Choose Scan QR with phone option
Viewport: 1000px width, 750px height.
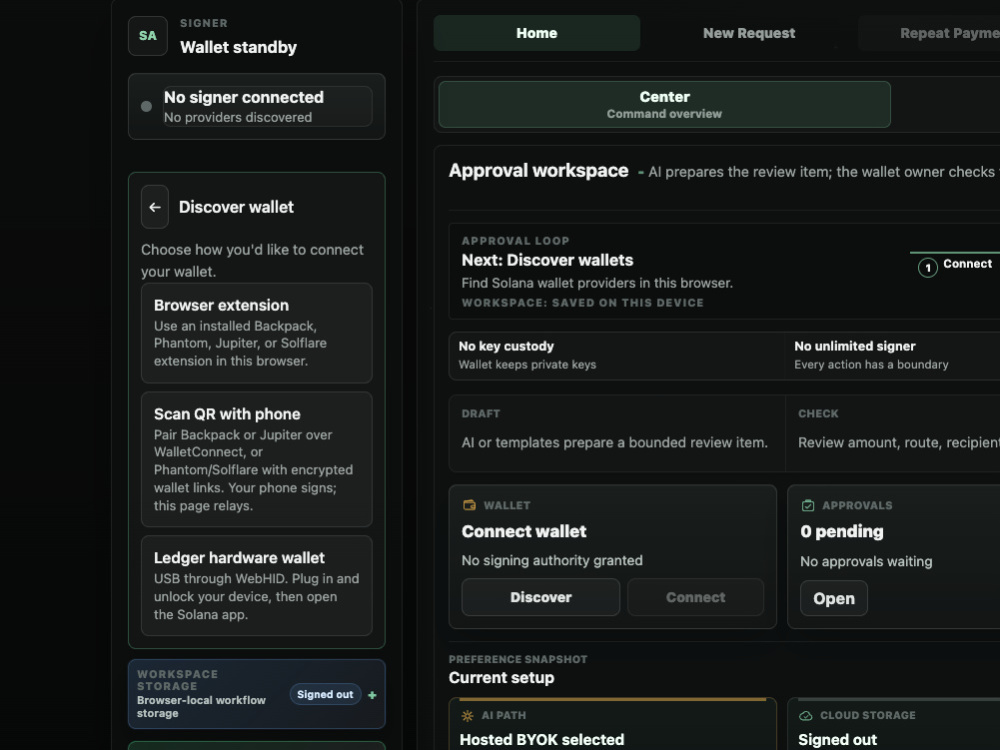[256, 459]
